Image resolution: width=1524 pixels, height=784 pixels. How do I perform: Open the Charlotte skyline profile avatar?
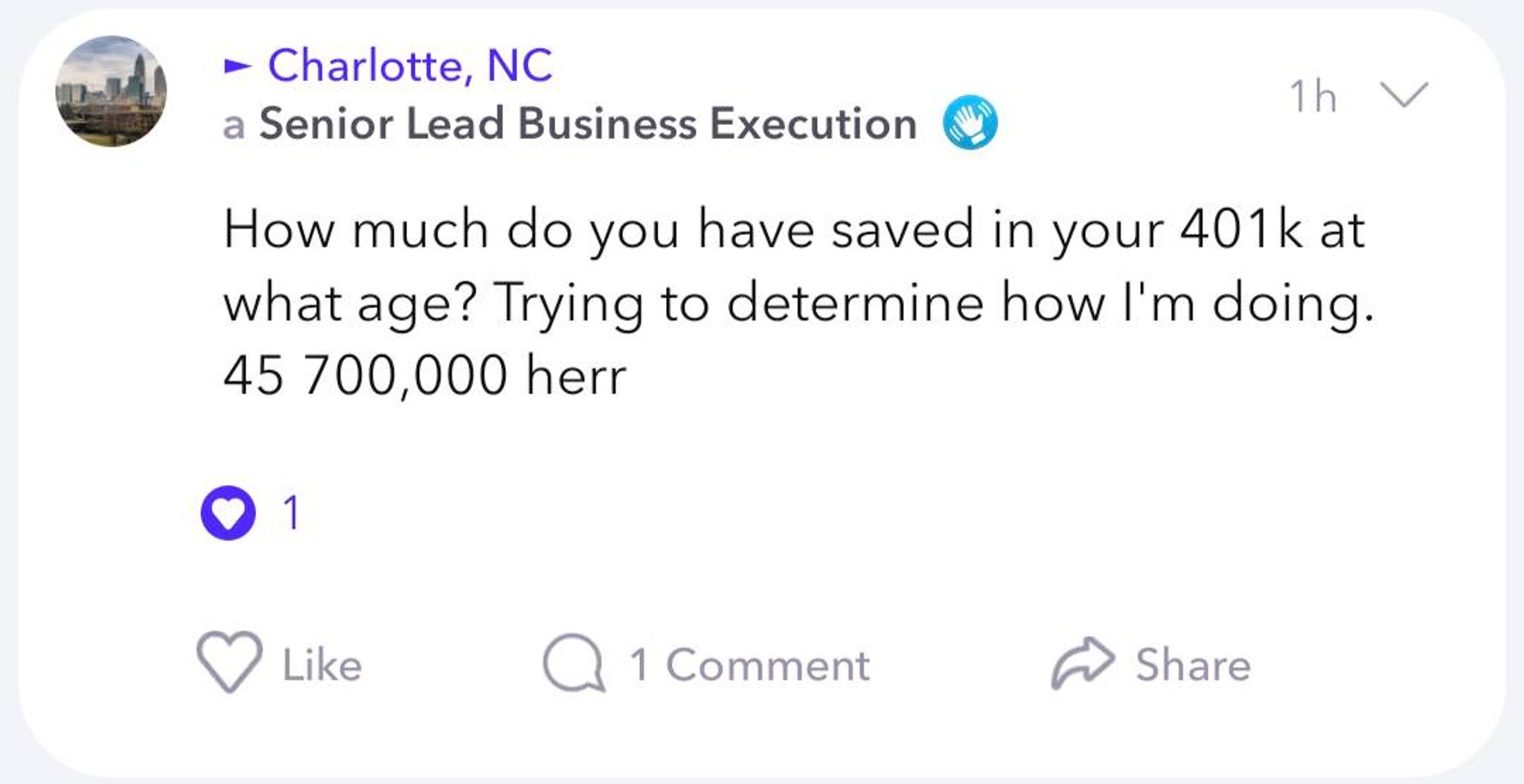click(x=111, y=91)
